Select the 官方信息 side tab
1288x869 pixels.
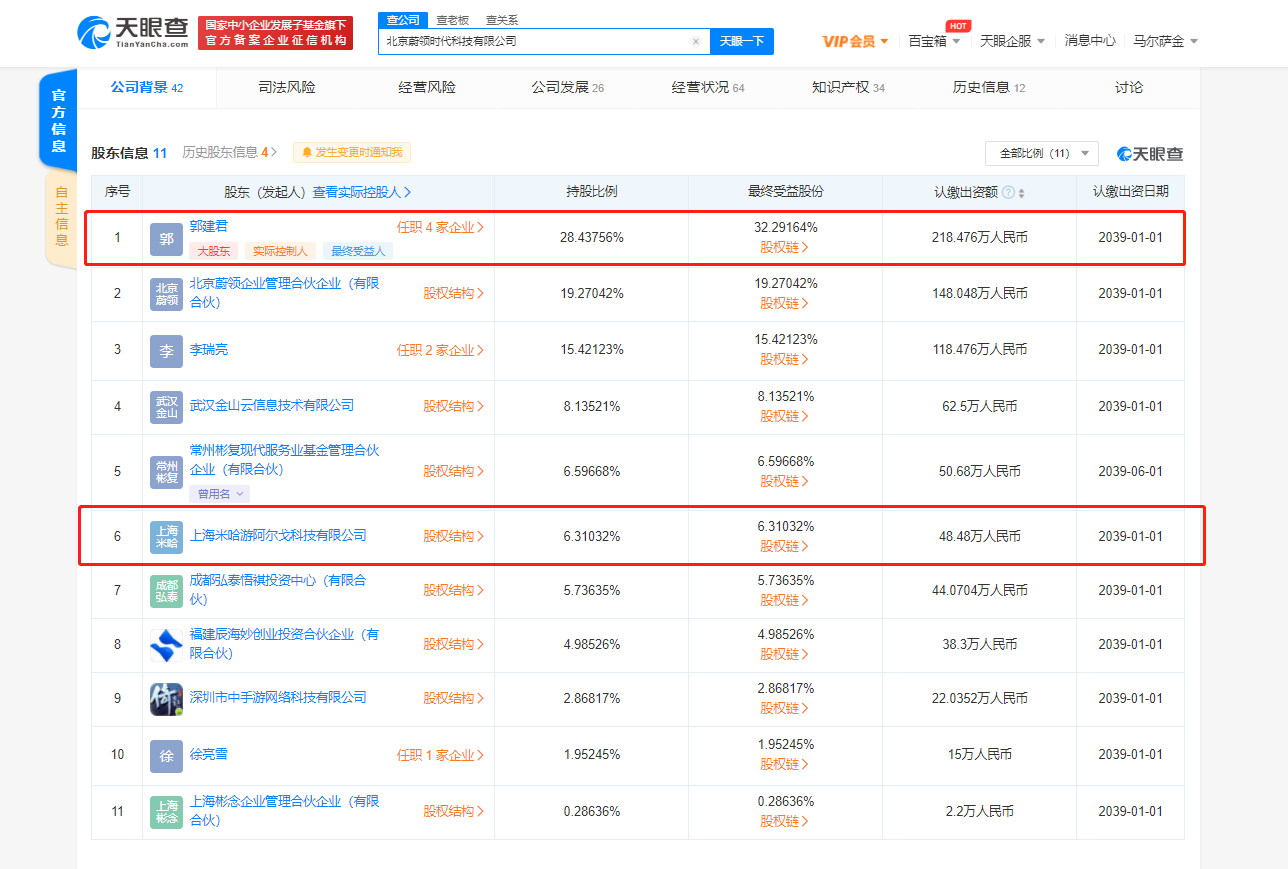59,121
